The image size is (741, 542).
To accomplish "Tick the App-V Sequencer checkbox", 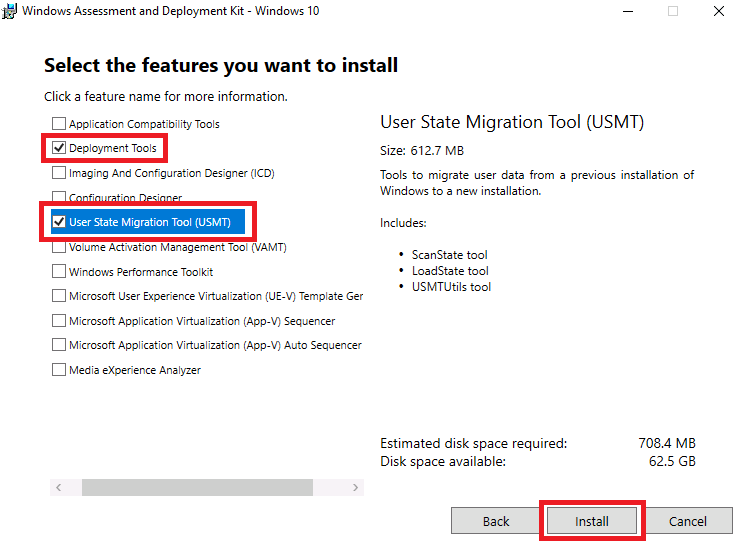I will [x=59, y=321].
